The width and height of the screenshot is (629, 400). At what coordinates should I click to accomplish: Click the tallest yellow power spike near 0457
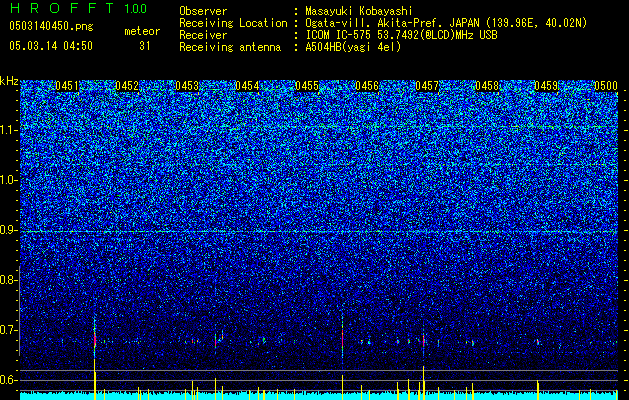pos(423,382)
